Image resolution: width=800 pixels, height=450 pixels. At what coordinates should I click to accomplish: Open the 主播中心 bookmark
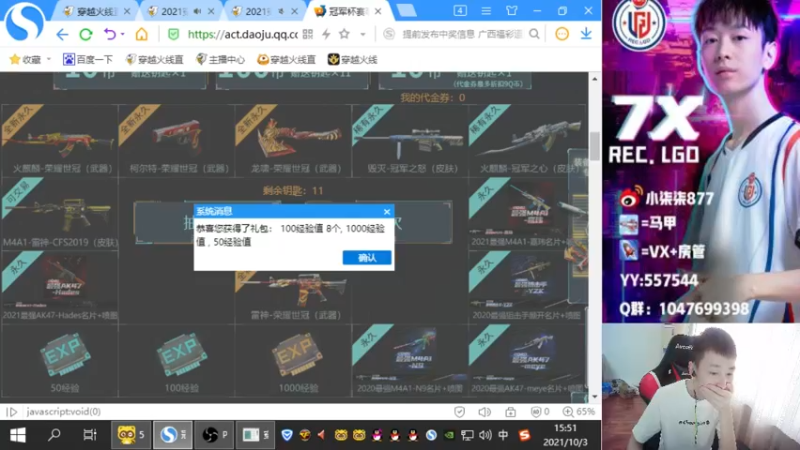click(220, 60)
